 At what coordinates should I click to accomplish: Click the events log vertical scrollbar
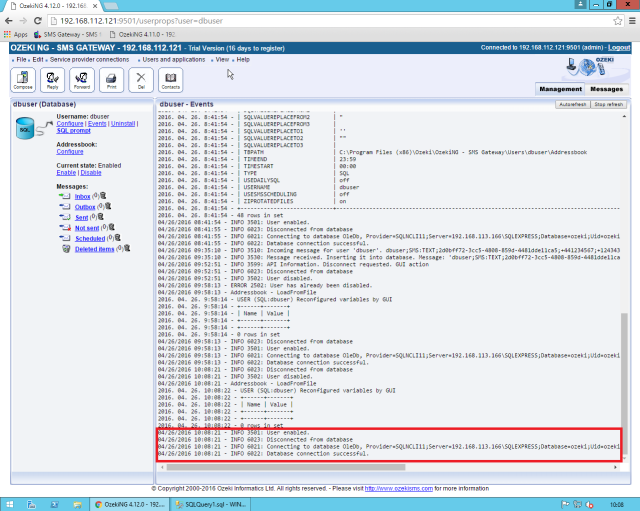click(x=624, y=384)
